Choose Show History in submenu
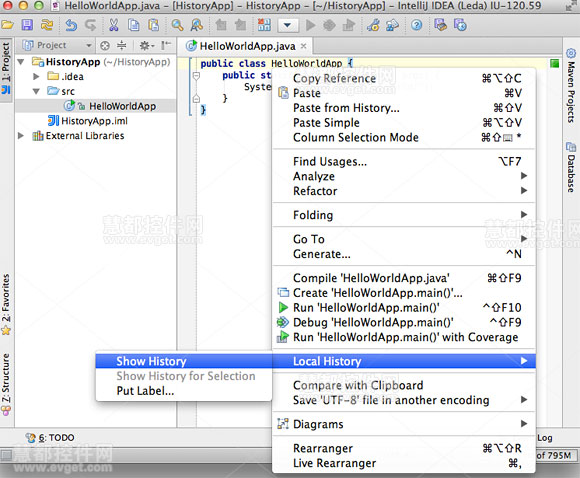Viewport: 580px width, 478px height. coord(184,361)
